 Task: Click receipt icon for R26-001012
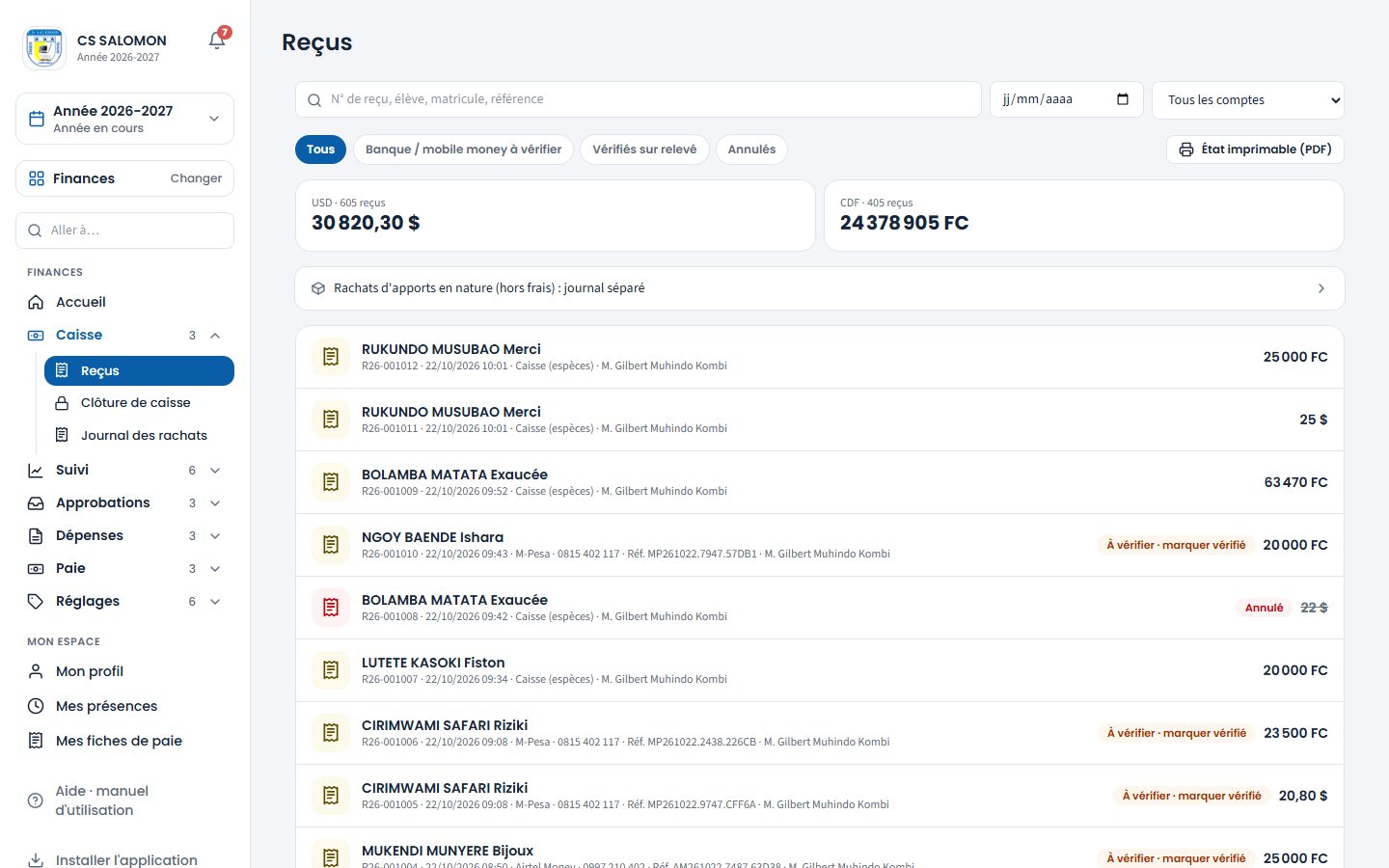[331, 357]
